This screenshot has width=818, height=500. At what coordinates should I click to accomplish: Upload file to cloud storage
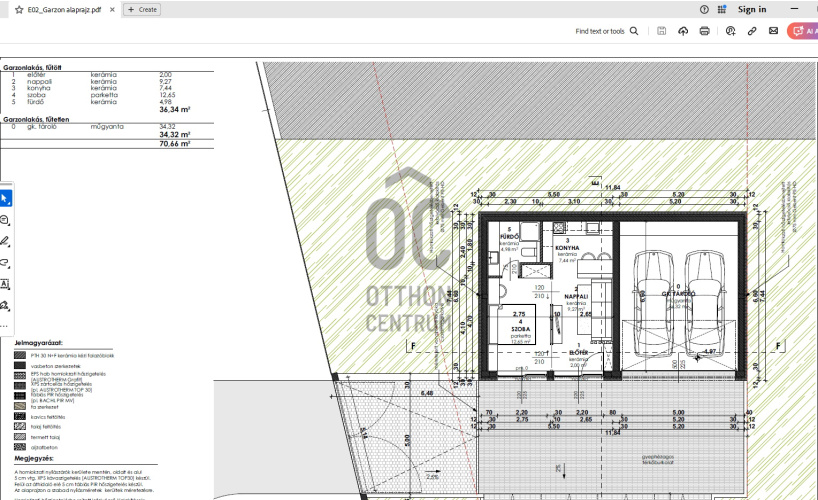point(683,31)
